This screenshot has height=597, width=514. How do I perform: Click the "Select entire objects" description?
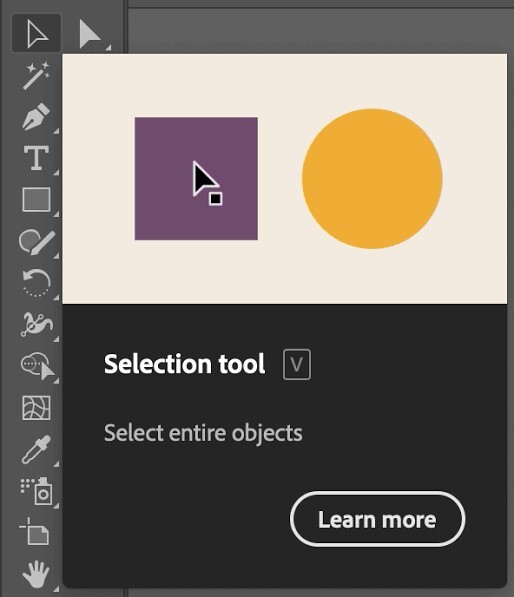pos(203,433)
